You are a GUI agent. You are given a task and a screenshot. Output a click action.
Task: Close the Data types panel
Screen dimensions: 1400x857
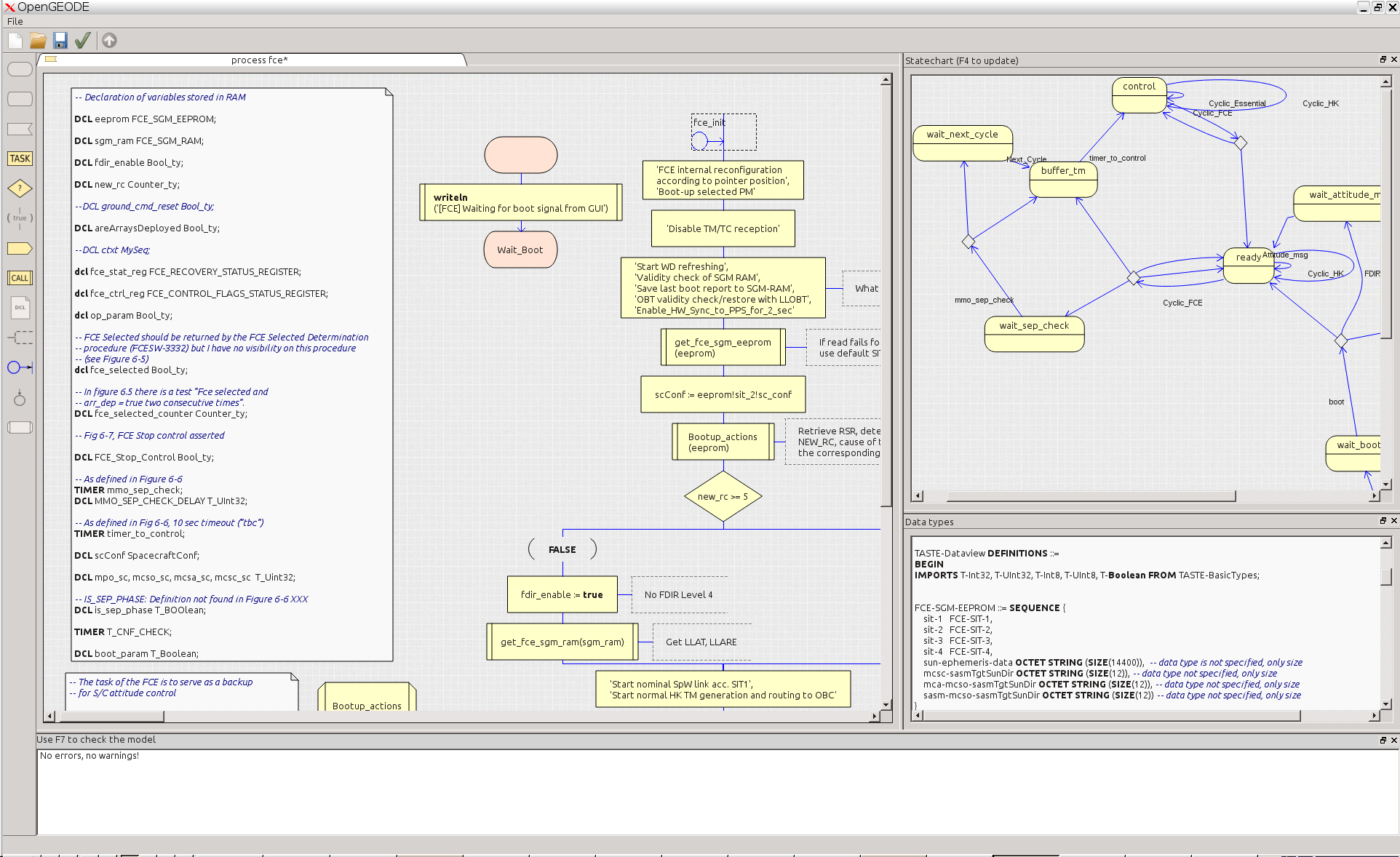click(1393, 521)
